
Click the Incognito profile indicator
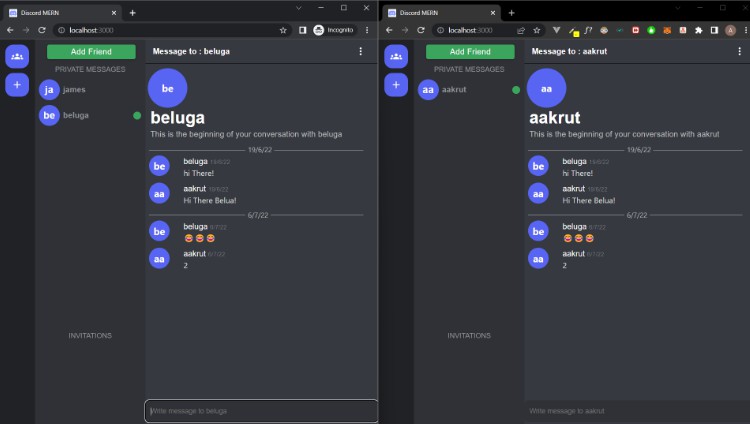tap(334, 30)
